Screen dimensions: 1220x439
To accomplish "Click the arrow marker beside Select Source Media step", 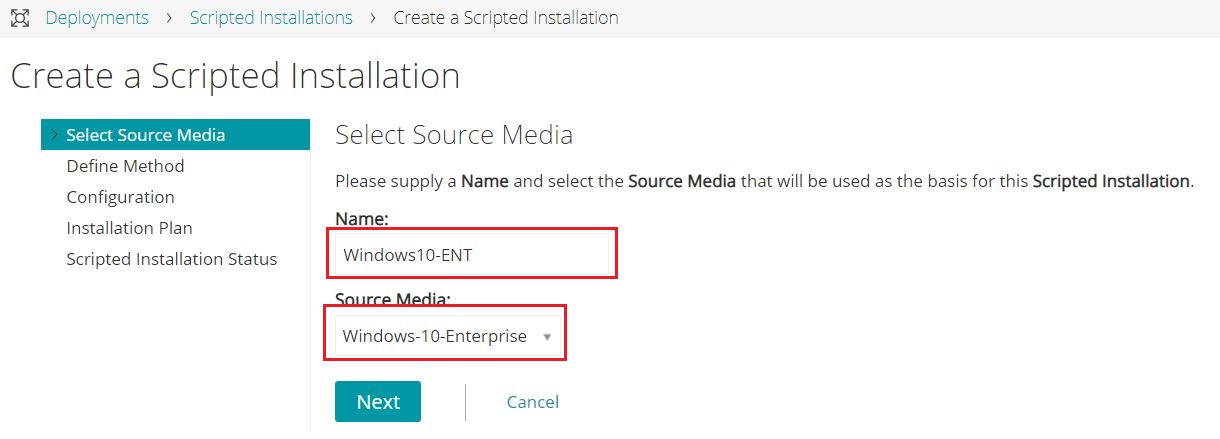I will pyautogui.click(x=53, y=135).
